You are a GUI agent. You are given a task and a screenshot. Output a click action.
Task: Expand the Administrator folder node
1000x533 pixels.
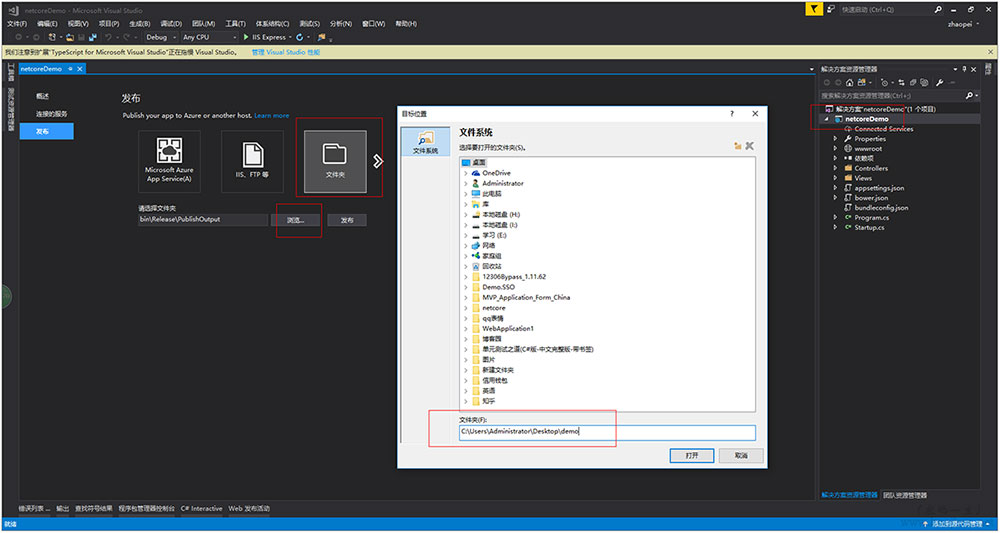[466, 184]
